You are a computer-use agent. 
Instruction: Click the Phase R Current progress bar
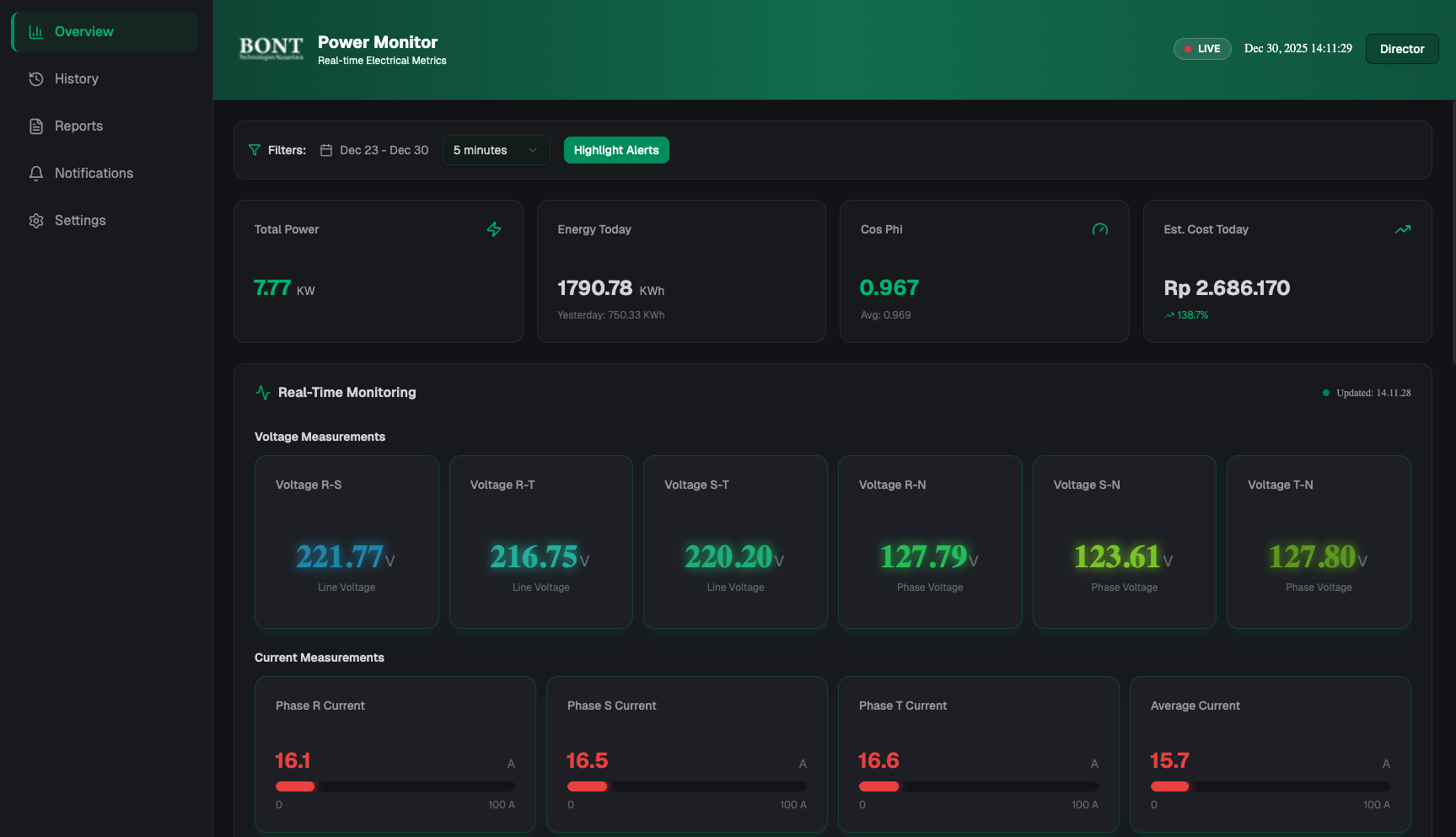(x=395, y=786)
